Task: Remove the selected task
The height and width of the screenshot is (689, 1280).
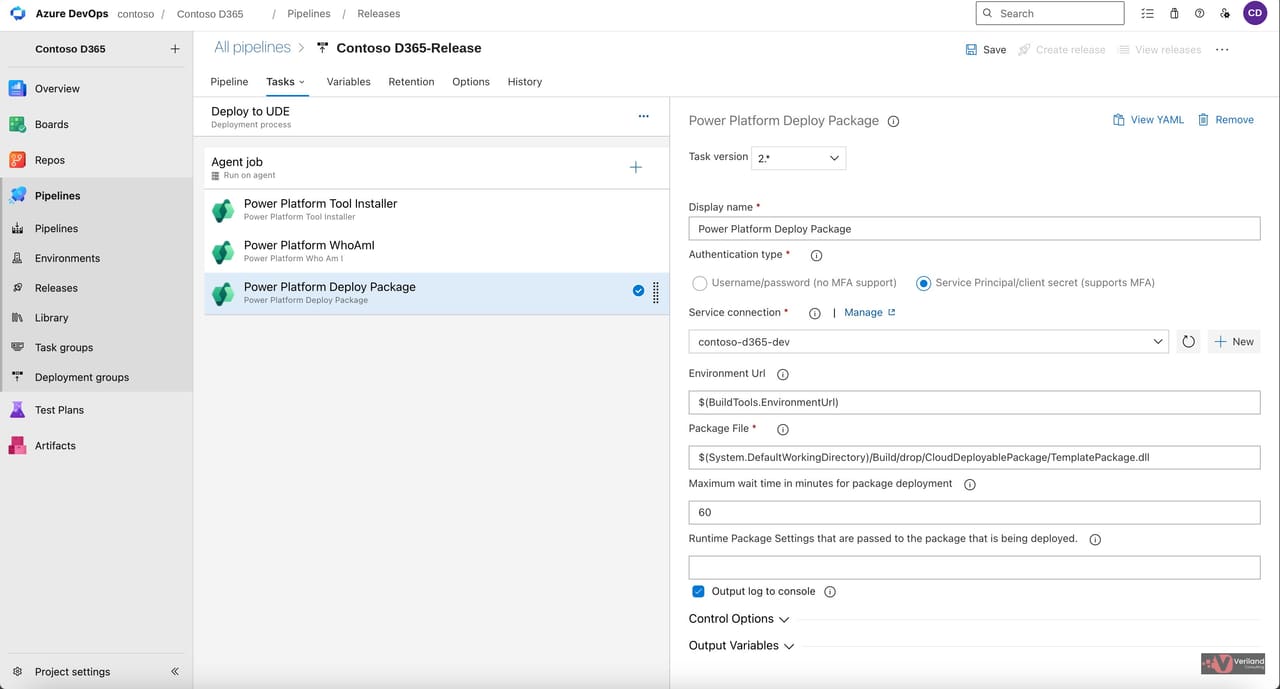Action: click(x=1225, y=120)
